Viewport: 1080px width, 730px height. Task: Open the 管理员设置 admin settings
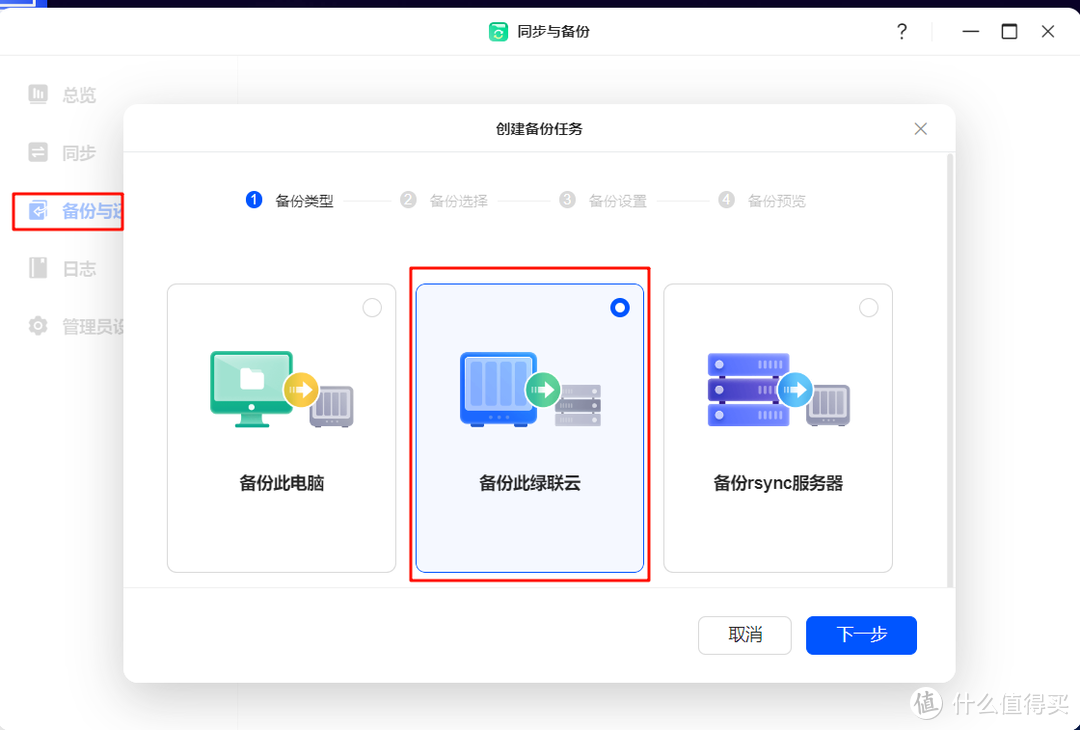coord(40,325)
